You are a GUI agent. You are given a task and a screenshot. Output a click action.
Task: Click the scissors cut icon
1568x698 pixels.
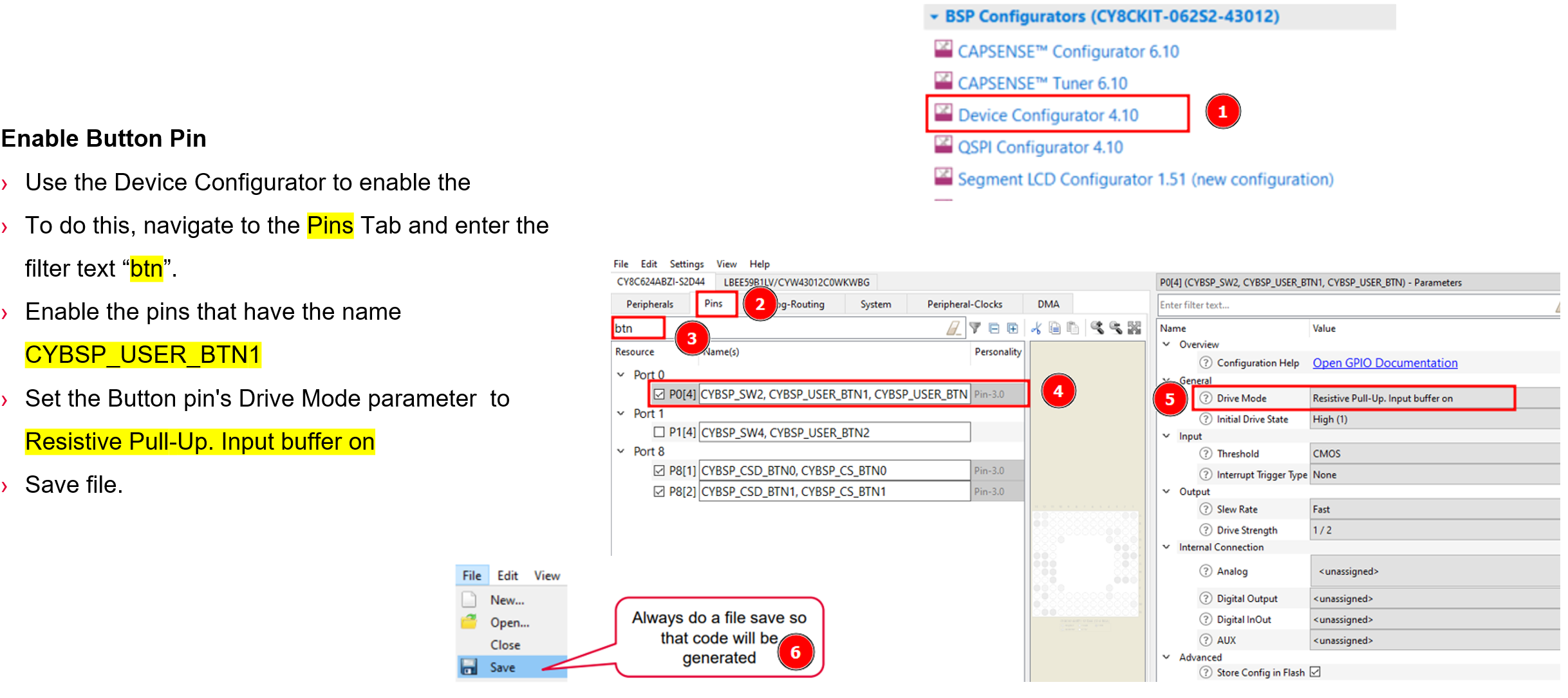pyautogui.click(x=1036, y=329)
